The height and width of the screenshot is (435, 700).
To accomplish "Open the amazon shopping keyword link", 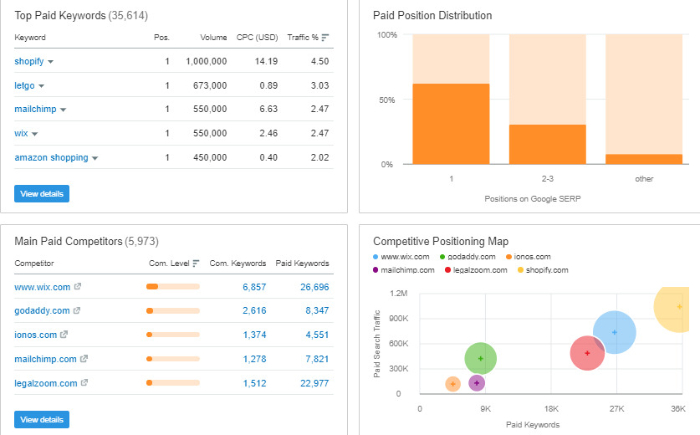I will tap(51, 158).
